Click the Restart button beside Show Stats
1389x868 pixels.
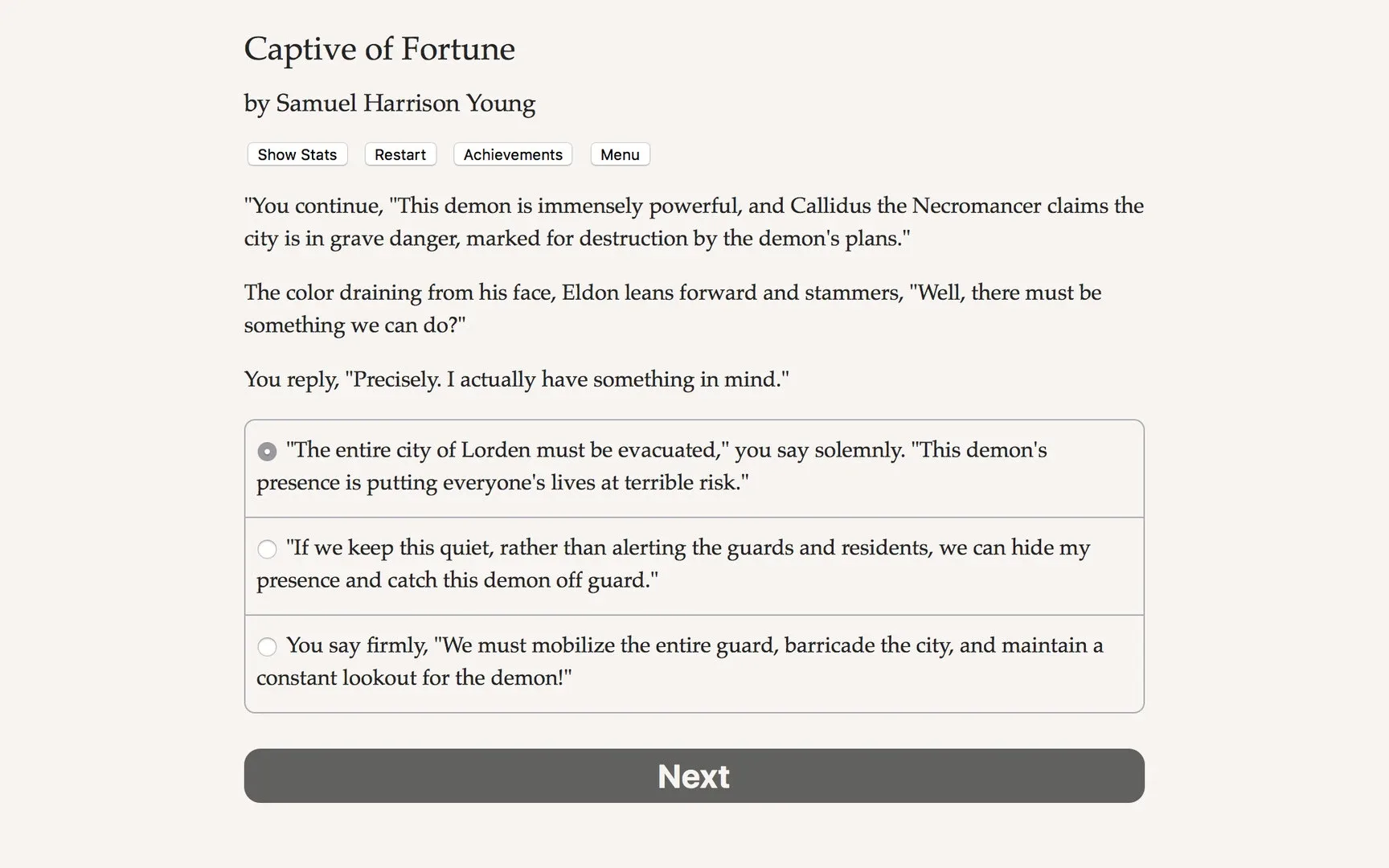(399, 154)
